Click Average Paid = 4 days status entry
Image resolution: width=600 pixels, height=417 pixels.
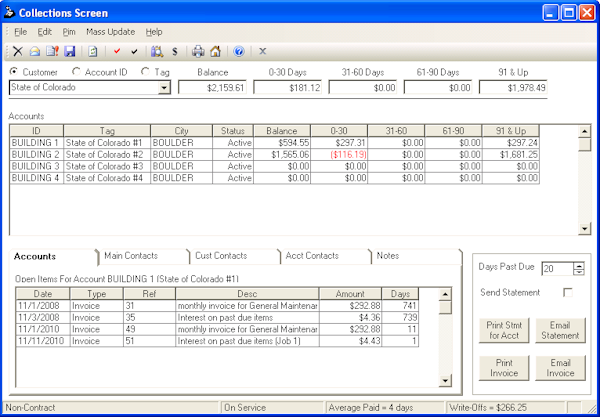point(385,407)
